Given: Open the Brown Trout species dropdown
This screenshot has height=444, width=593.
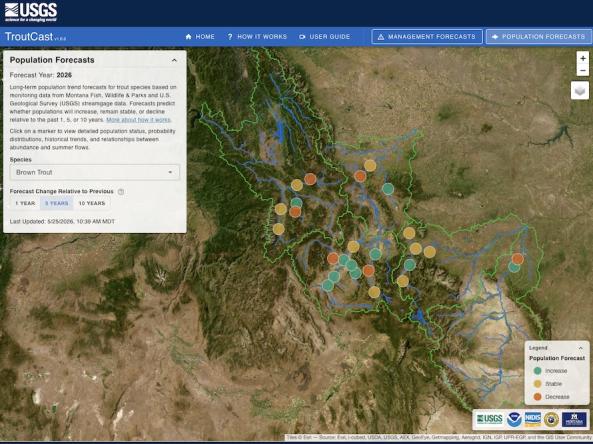Looking at the screenshot, I should pos(95,172).
